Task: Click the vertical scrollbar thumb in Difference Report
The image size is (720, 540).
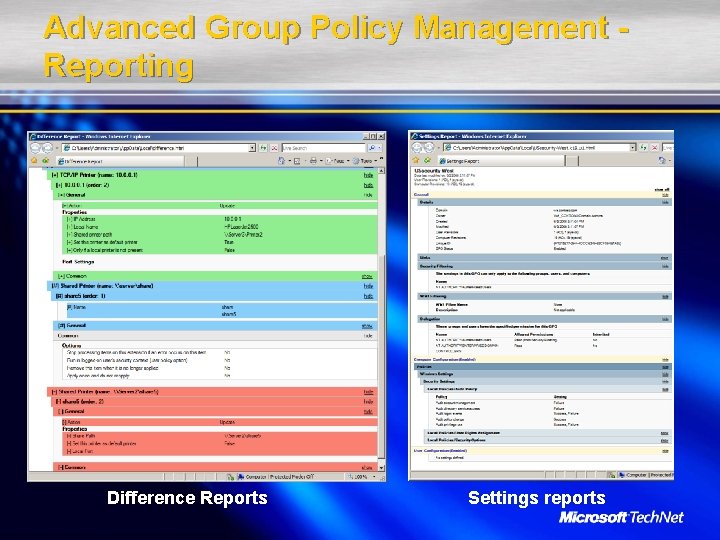Action: coord(381,355)
